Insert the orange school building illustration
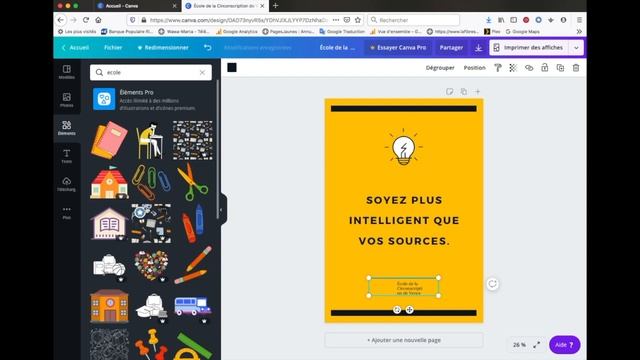Image resolution: width=640 pixels, height=360 pixels. click(x=109, y=306)
